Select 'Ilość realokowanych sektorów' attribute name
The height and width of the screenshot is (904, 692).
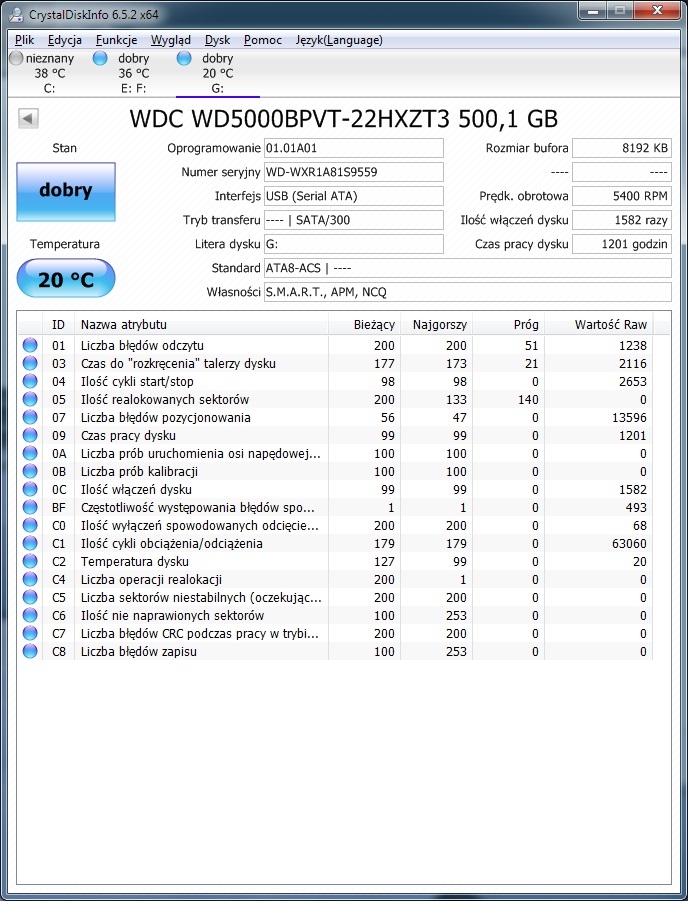pos(164,399)
